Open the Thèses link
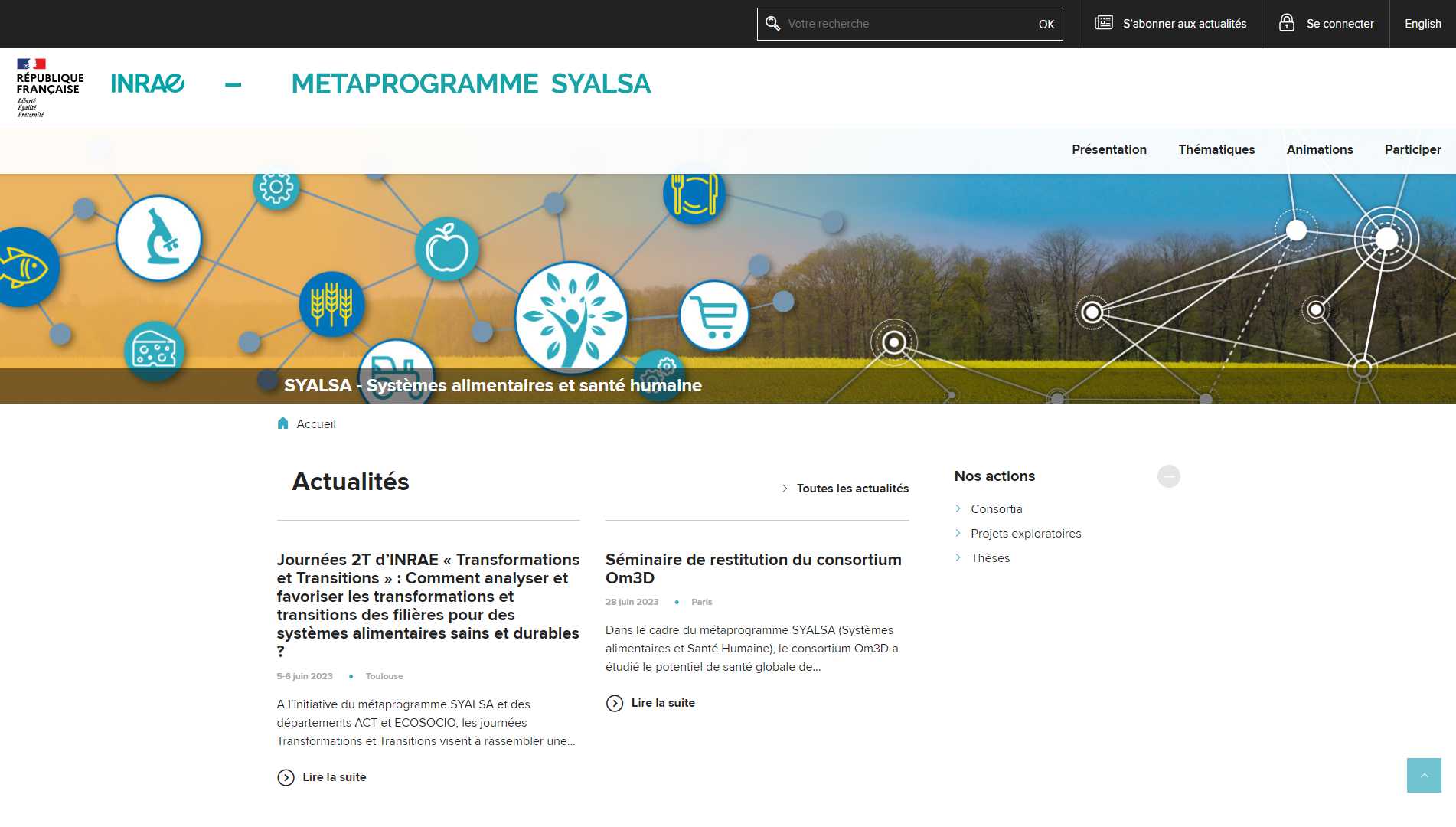 [x=990, y=558]
